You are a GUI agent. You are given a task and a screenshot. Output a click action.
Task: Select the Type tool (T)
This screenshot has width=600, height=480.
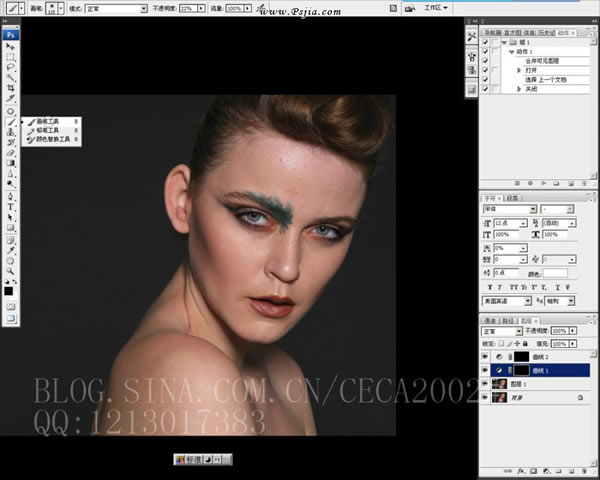(x=10, y=207)
